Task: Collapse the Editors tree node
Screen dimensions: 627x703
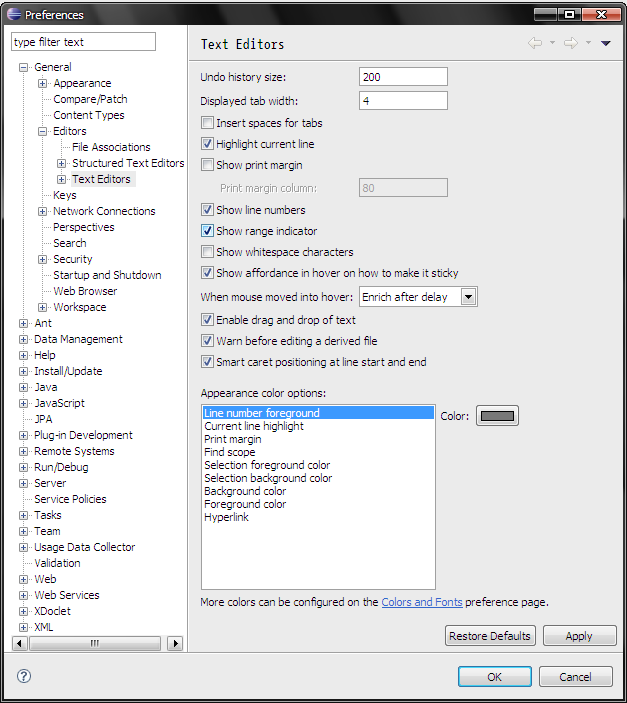Action: [42, 132]
